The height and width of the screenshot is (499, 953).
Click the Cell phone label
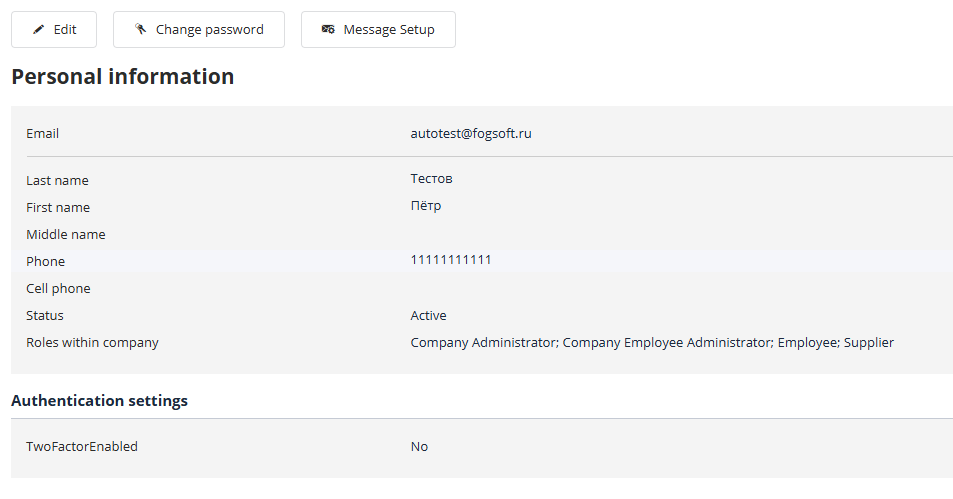click(x=58, y=288)
